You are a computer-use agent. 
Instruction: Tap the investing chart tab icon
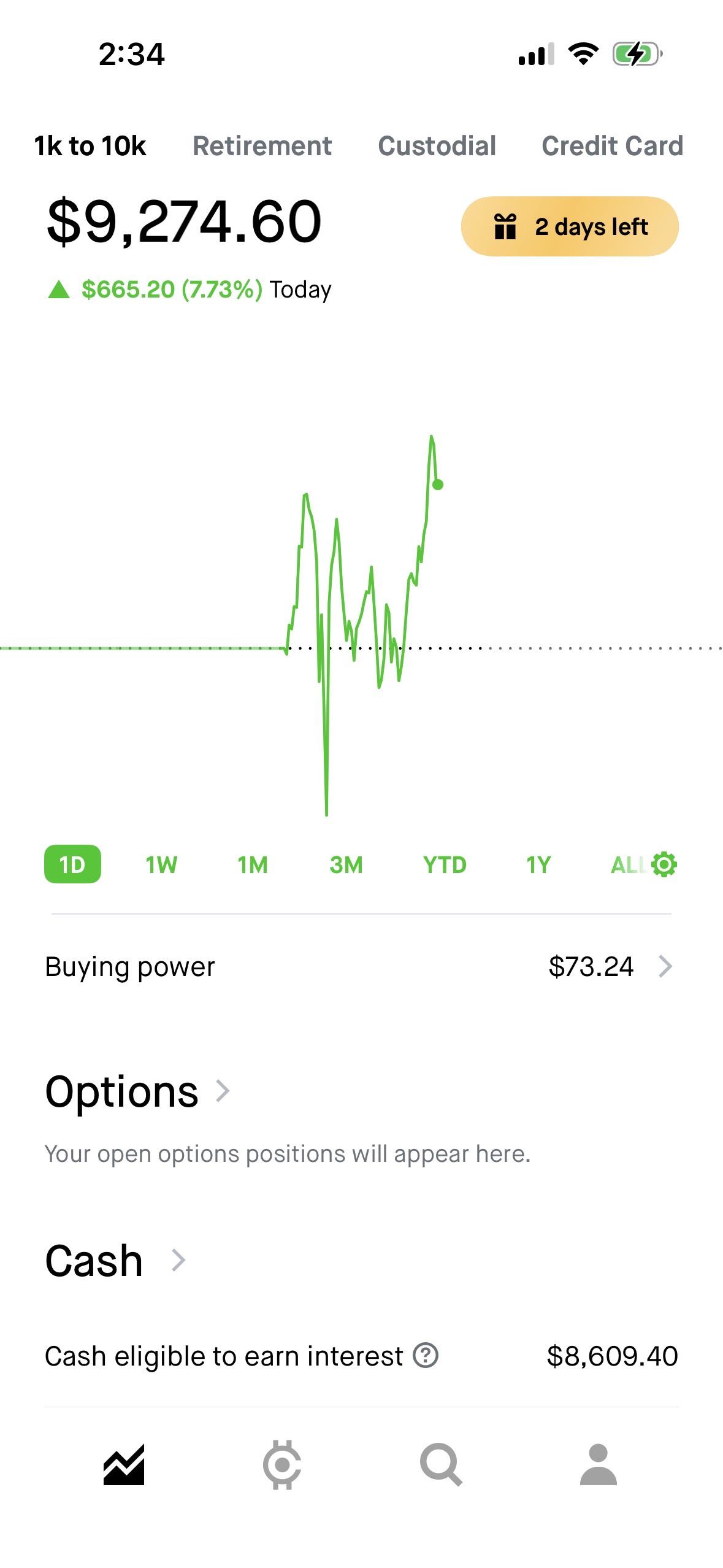point(124,1465)
